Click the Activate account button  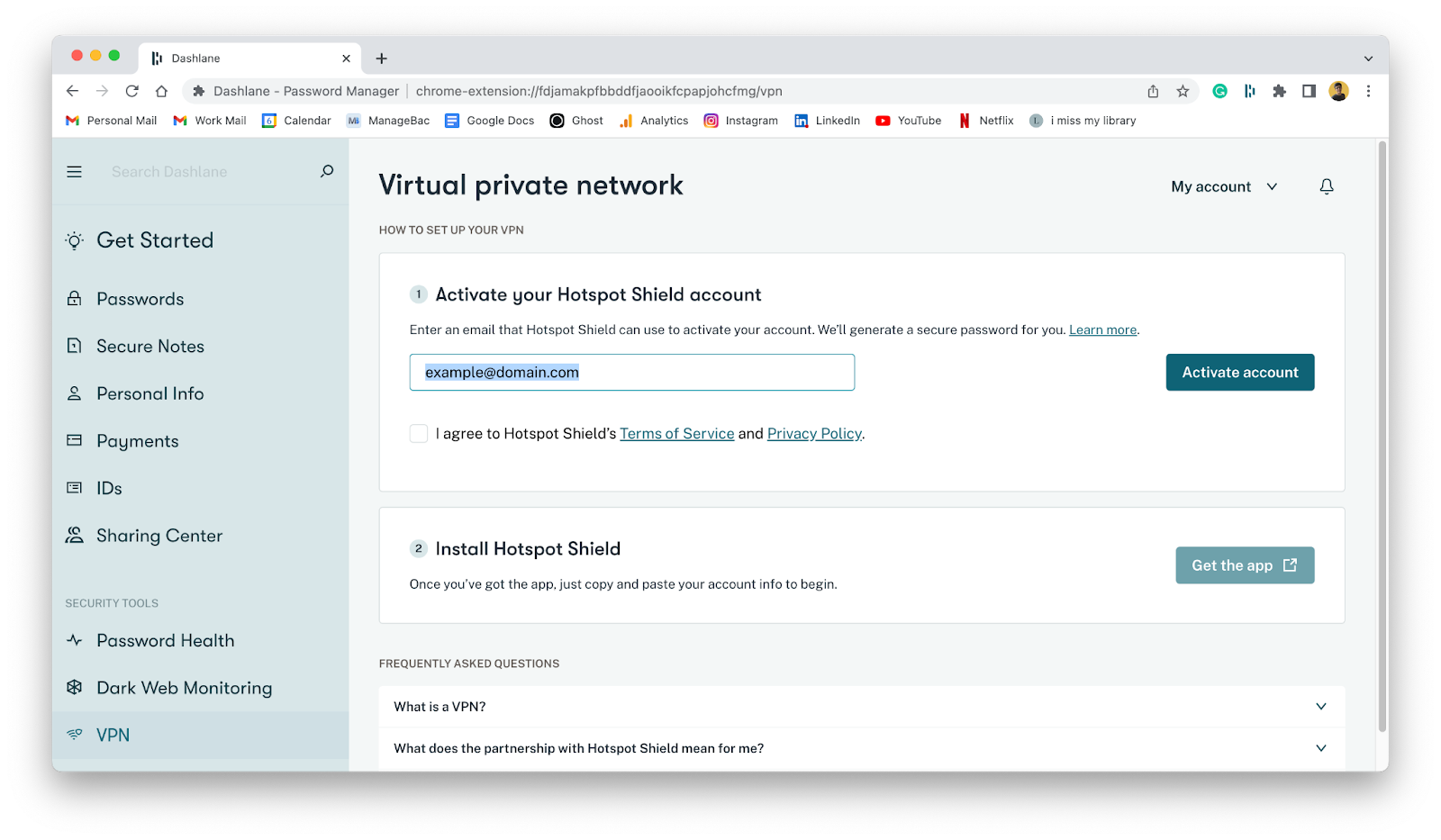(x=1240, y=372)
